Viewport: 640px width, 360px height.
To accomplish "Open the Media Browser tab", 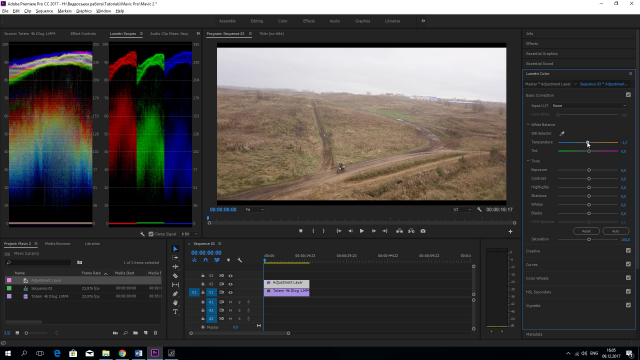I will [x=58, y=244].
